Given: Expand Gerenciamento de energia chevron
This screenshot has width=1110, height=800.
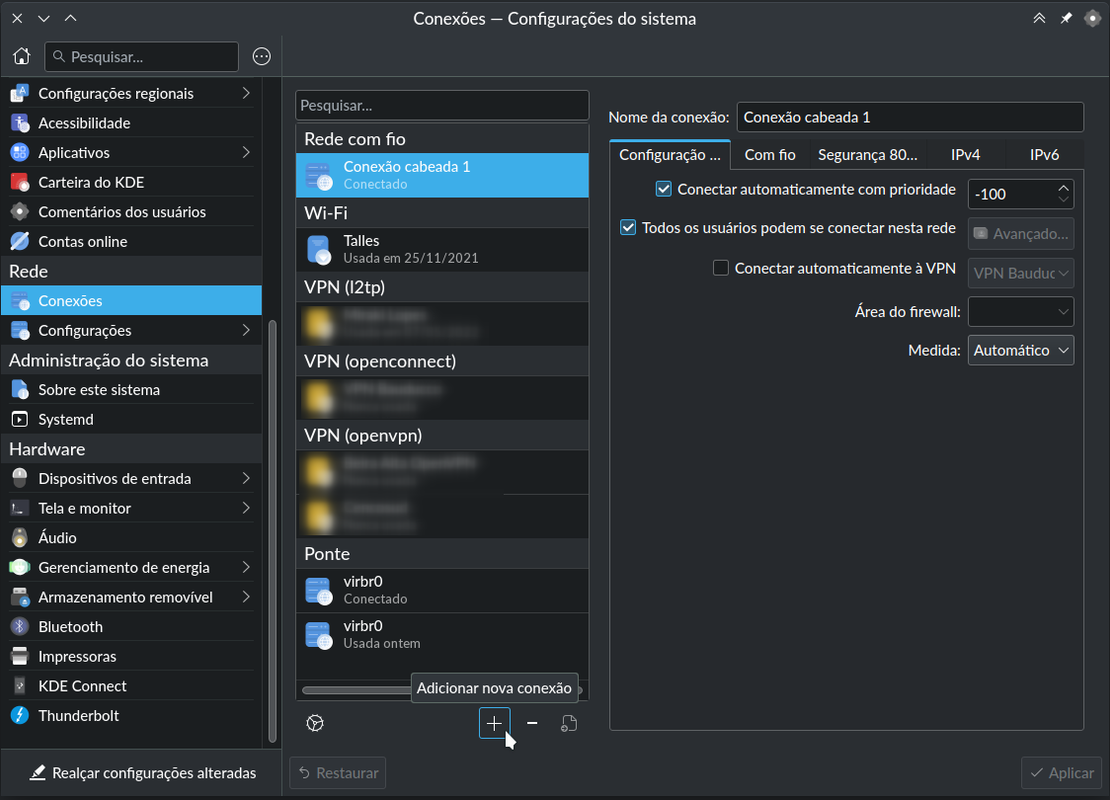Looking at the screenshot, I should pos(246,567).
